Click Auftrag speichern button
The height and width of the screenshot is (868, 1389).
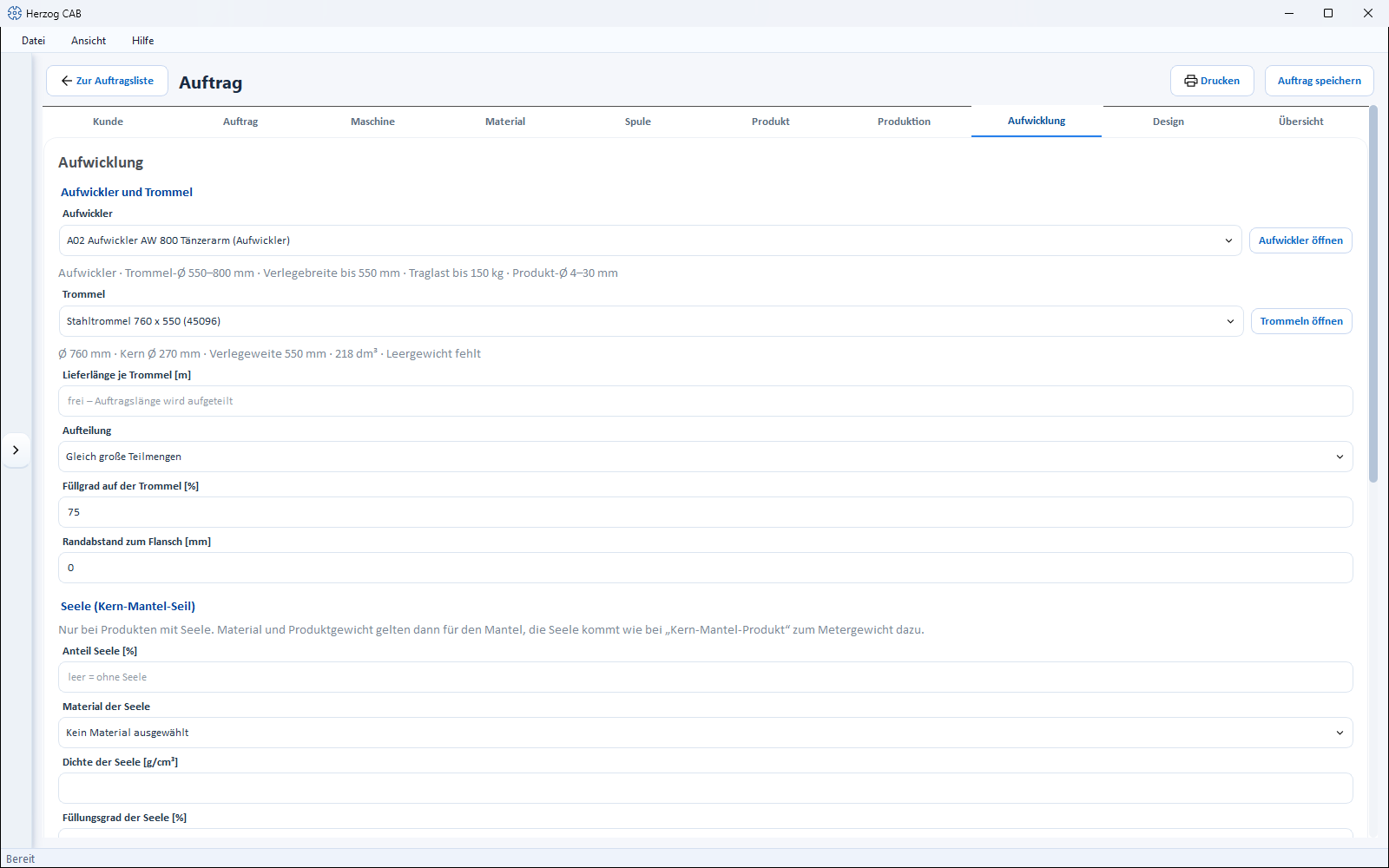[1319, 81]
